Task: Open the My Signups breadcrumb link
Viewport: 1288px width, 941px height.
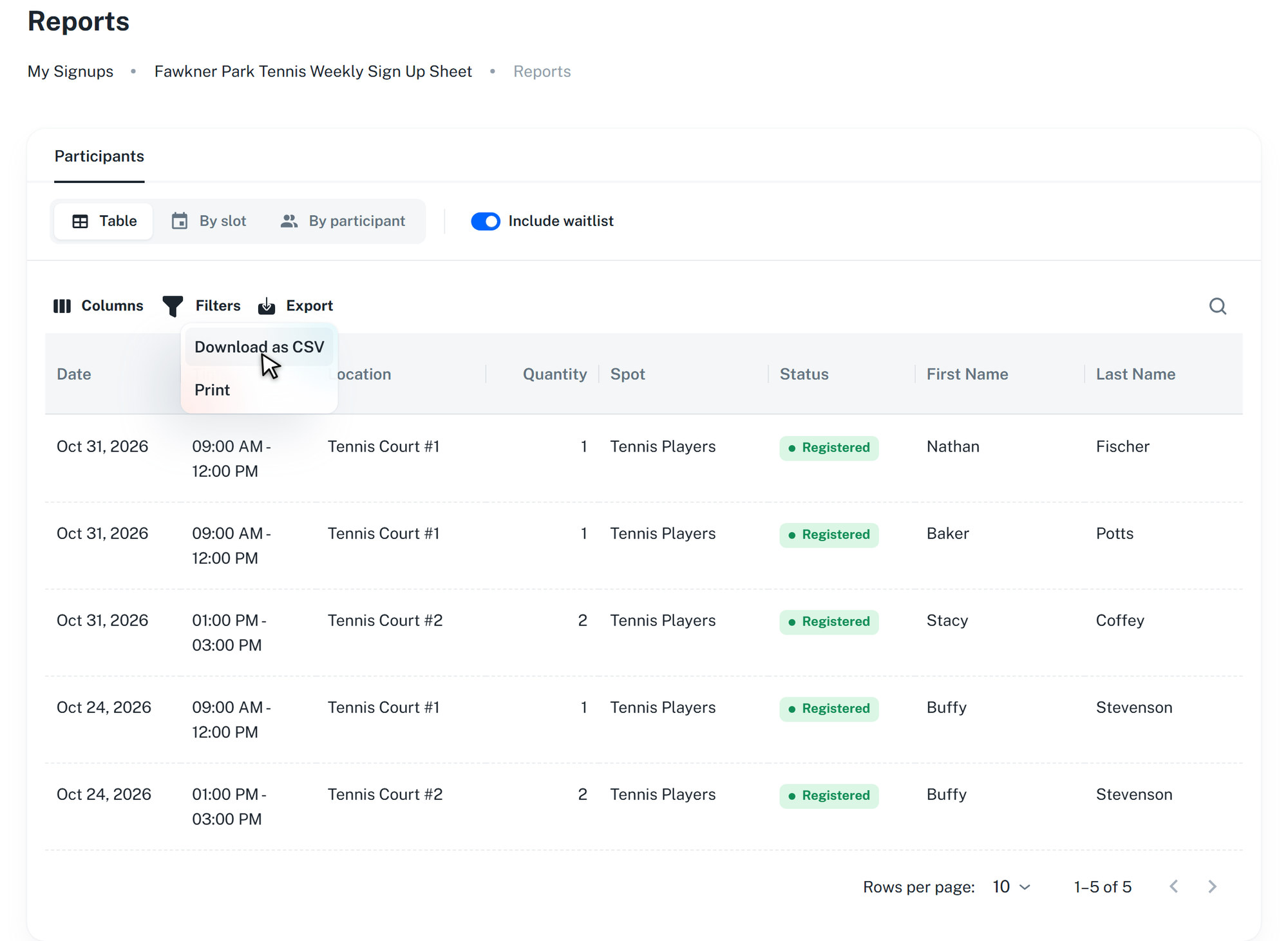Action: pos(70,71)
